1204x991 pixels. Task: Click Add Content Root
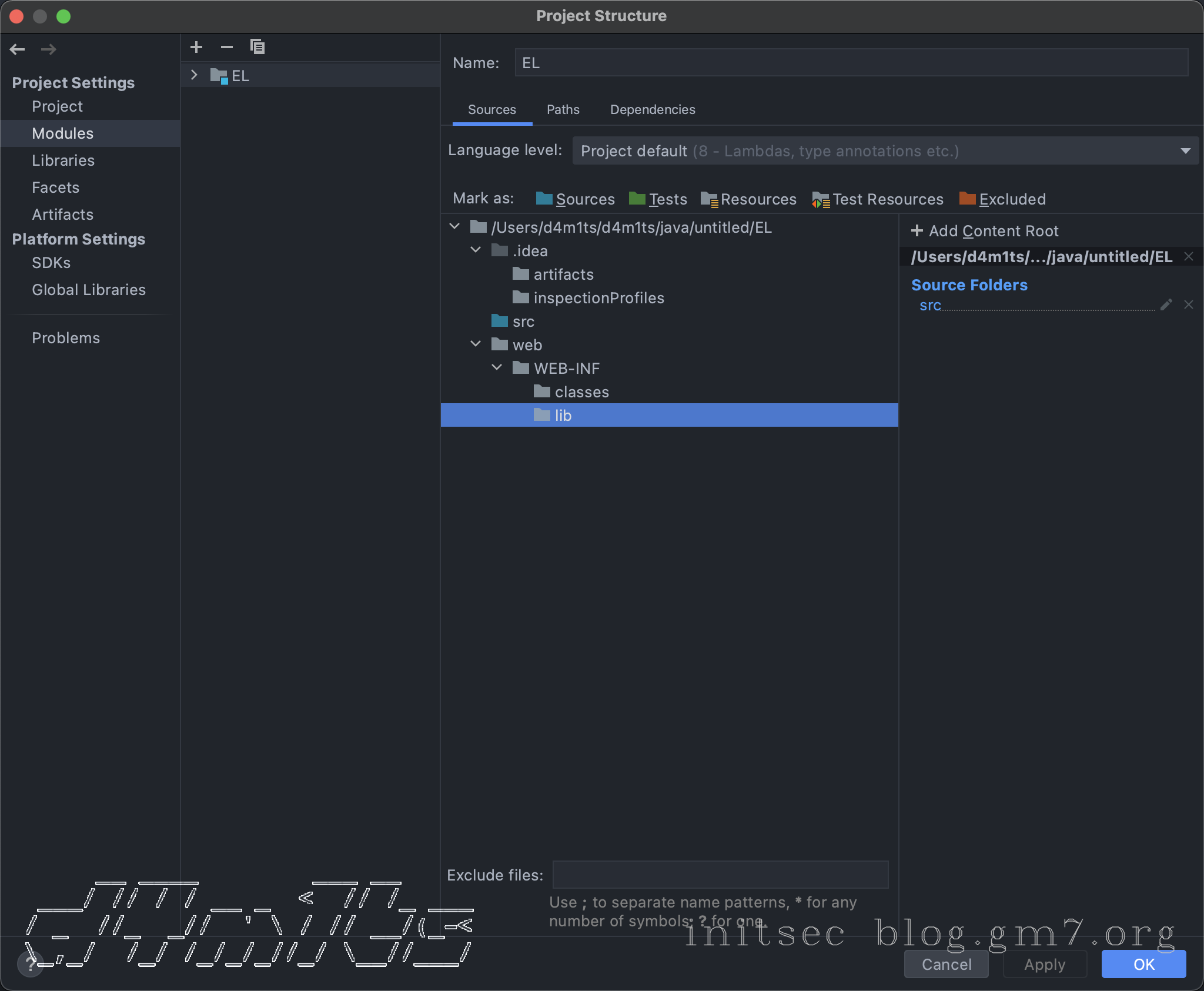click(x=985, y=231)
